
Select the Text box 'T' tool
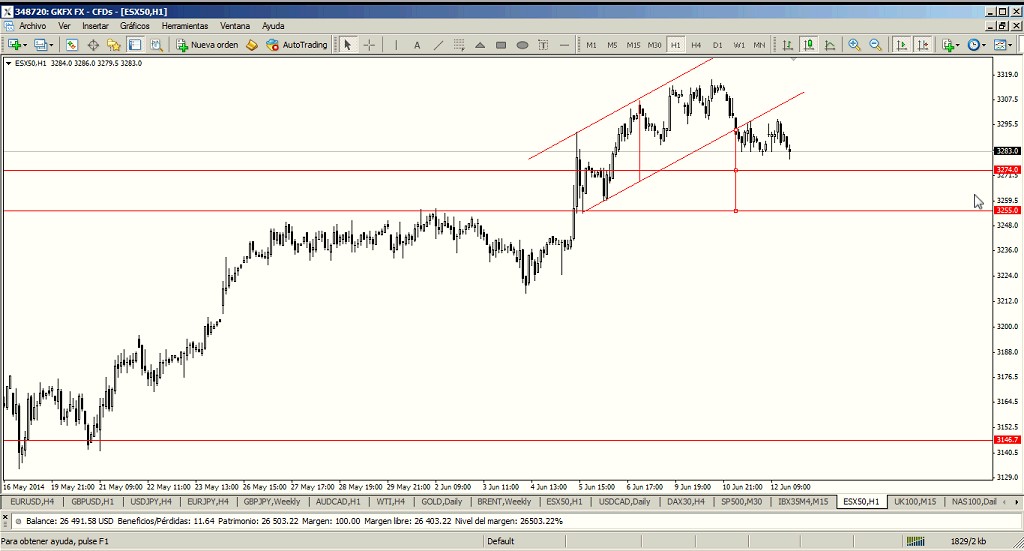[543, 44]
